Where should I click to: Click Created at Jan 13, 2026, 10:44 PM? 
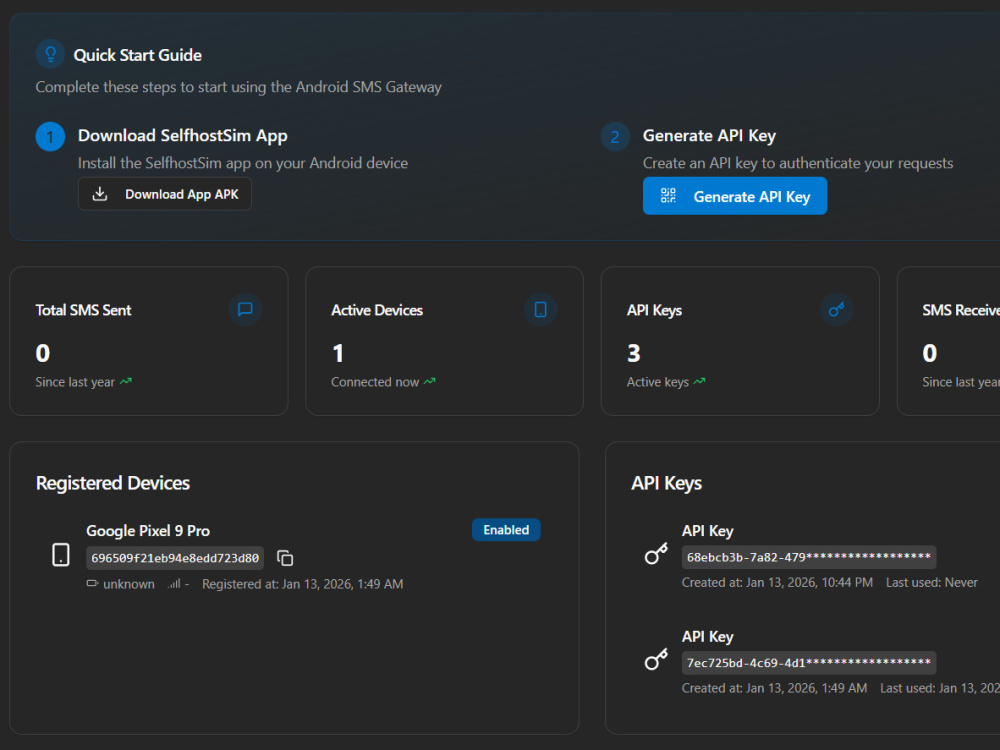click(x=777, y=582)
